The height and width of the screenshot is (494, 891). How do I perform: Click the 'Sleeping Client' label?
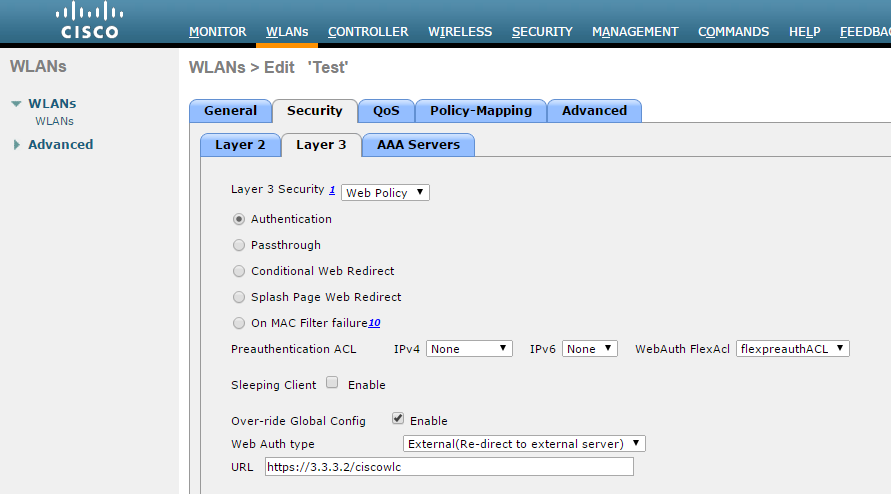tap(273, 385)
